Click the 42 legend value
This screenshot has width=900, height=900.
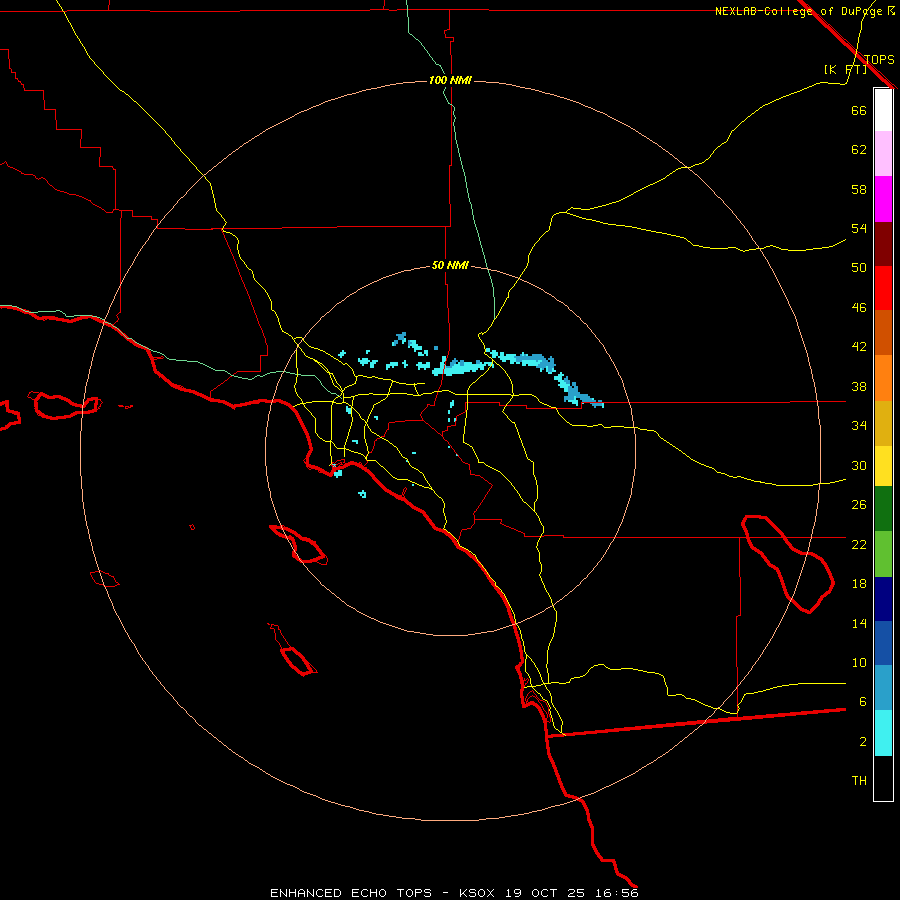(859, 347)
